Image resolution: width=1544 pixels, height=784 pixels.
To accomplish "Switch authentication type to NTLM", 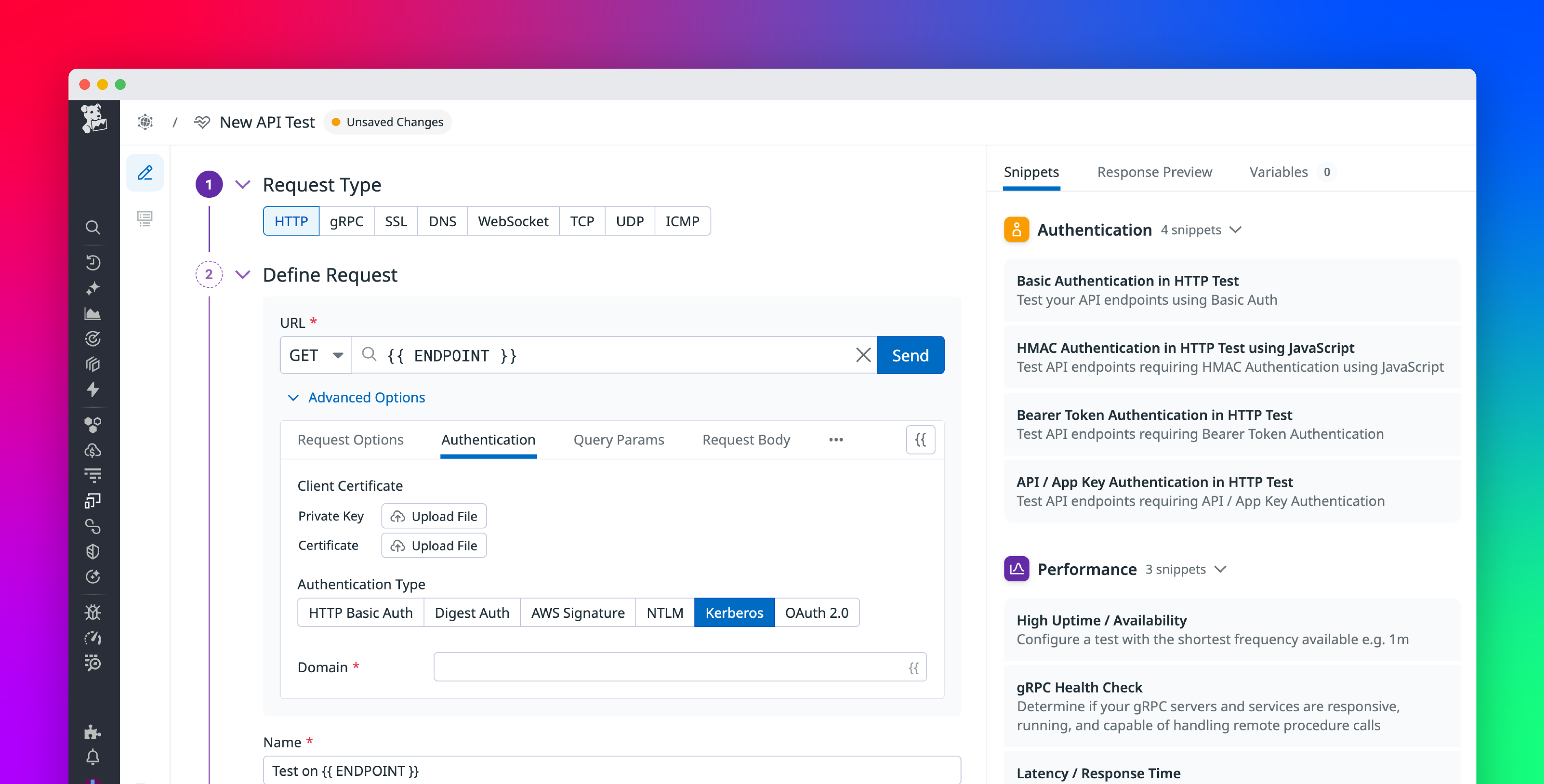I will click(664, 612).
